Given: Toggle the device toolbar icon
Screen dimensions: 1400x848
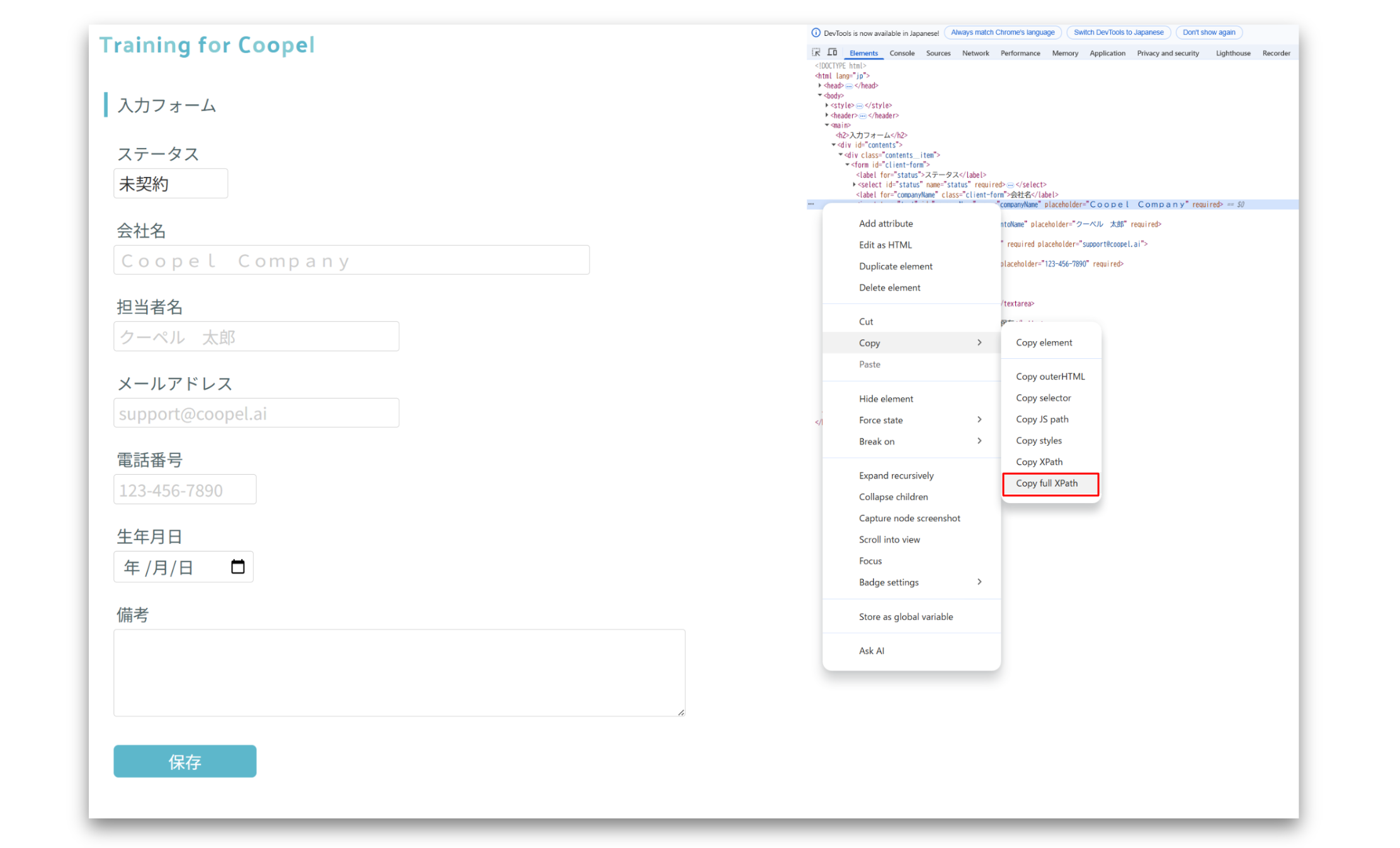Looking at the screenshot, I should tap(832, 52).
